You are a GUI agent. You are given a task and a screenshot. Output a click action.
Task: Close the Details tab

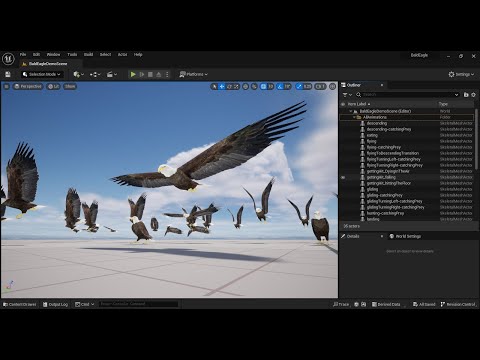click(382, 236)
